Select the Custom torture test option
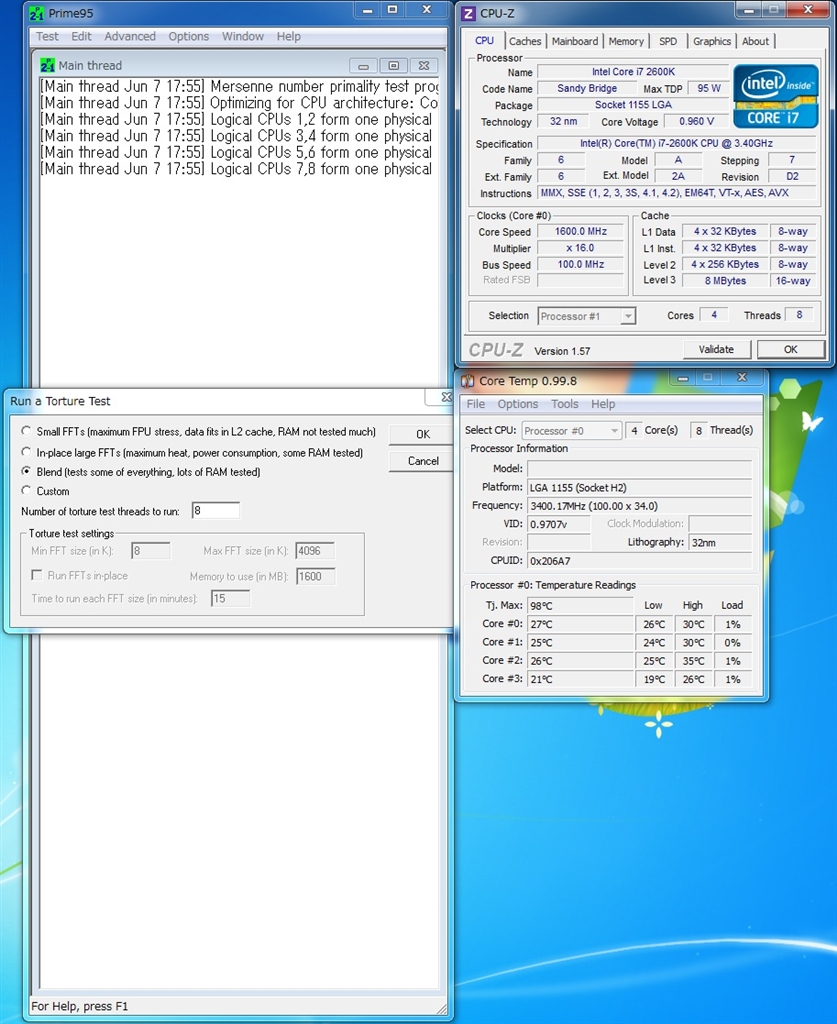 pos(27,491)
